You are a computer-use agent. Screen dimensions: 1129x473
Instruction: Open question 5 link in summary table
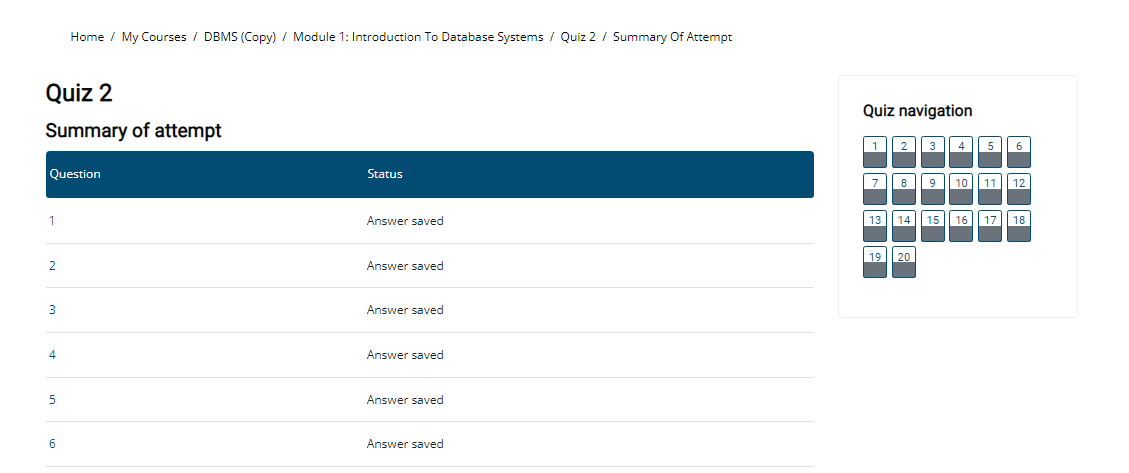click(52, 400)
